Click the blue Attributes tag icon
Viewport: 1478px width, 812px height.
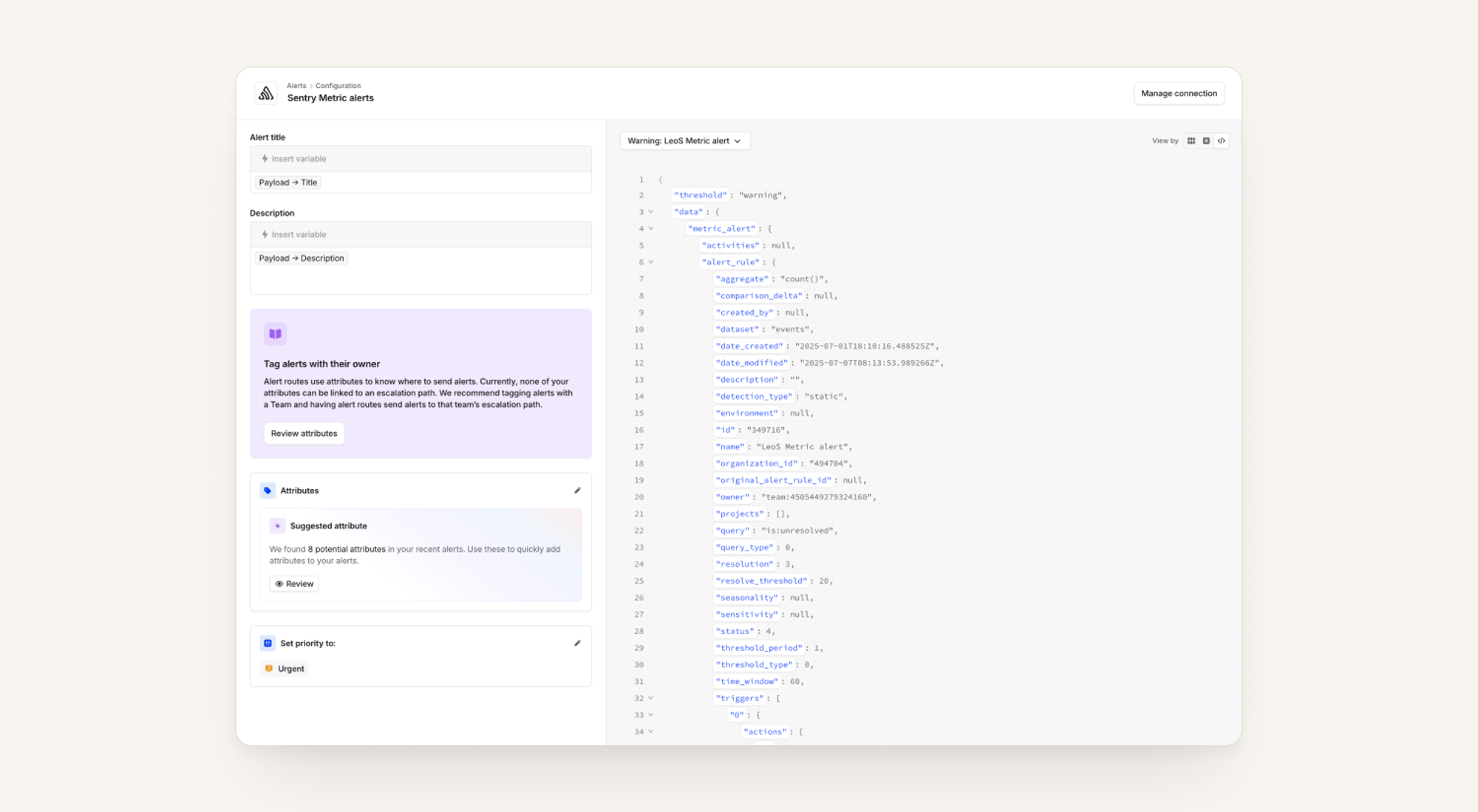(x=268, y=491)
